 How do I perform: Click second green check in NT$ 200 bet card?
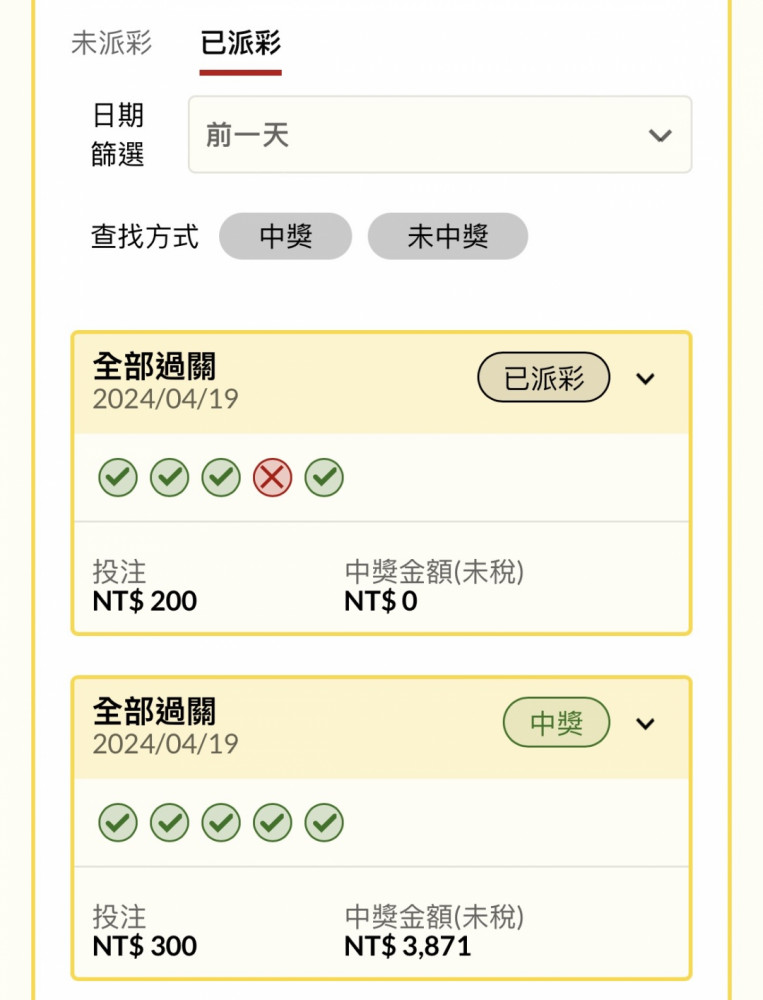point(169,478)
